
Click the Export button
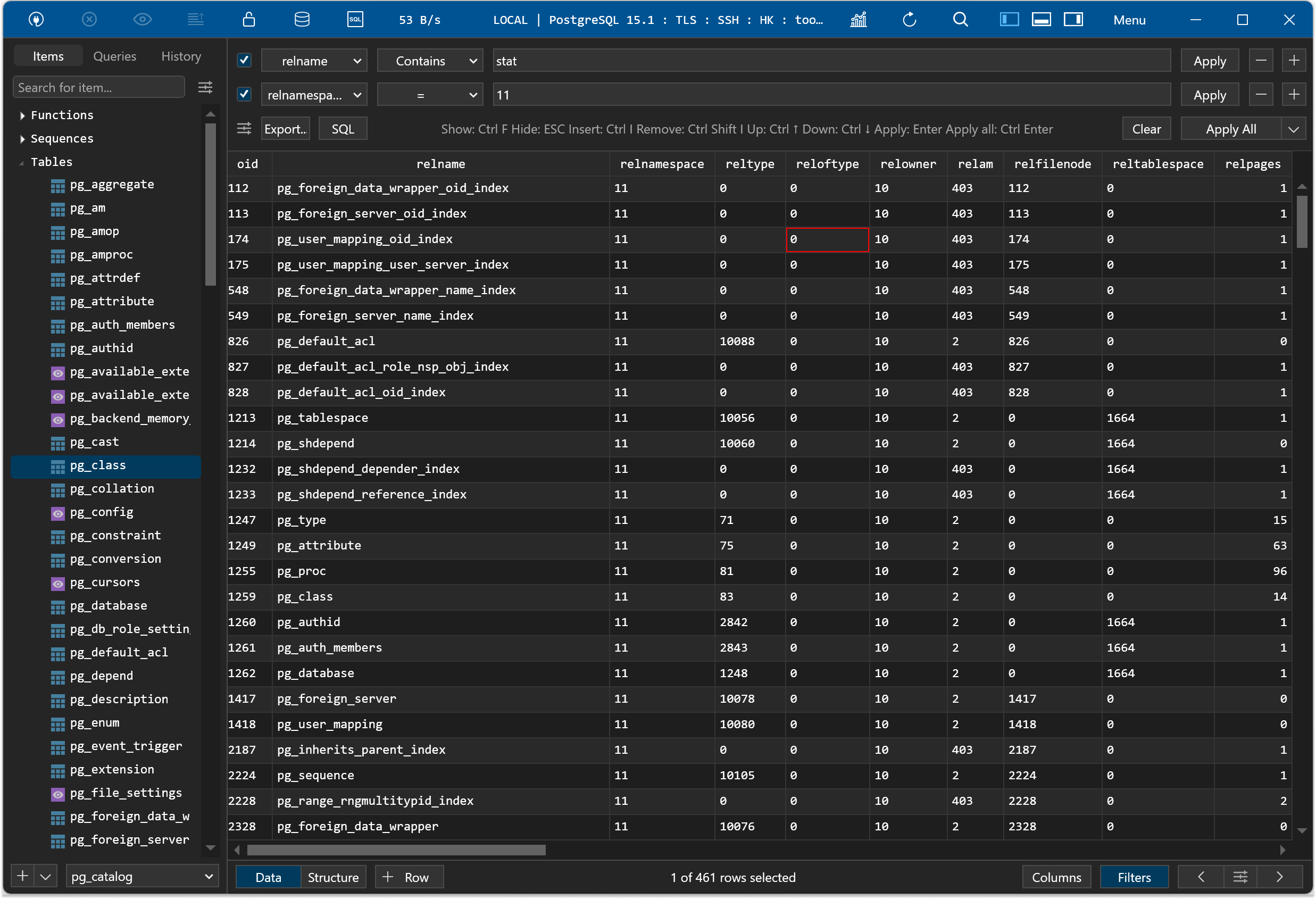[x=285, y=128]
